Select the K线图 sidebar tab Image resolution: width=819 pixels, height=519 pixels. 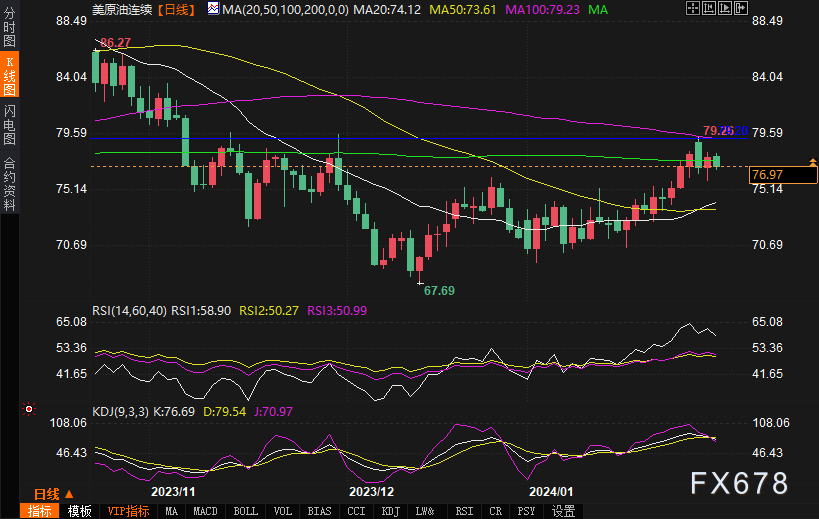[9, 75]
